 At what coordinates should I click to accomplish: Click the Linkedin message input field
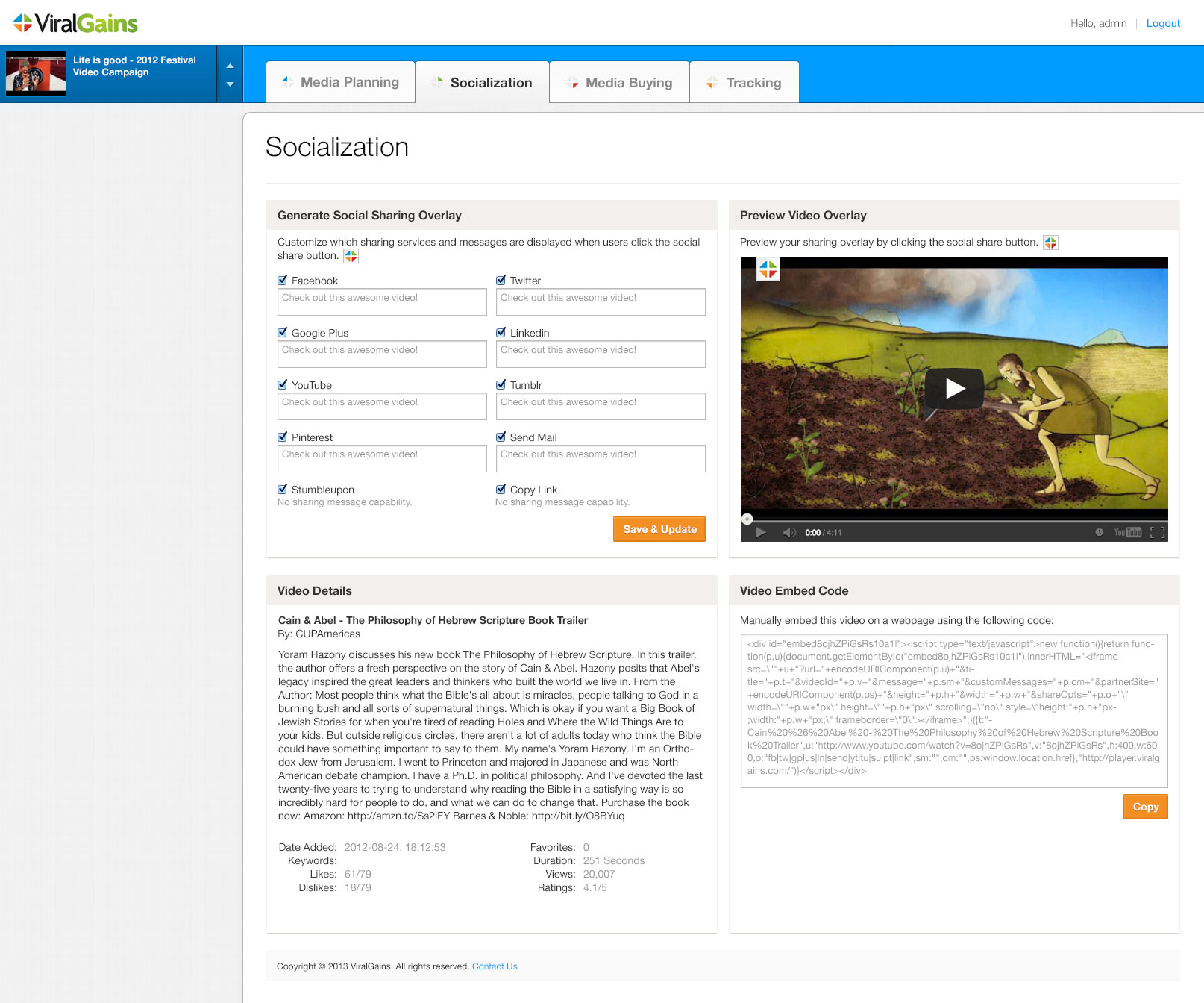click(x=601, y=354)
